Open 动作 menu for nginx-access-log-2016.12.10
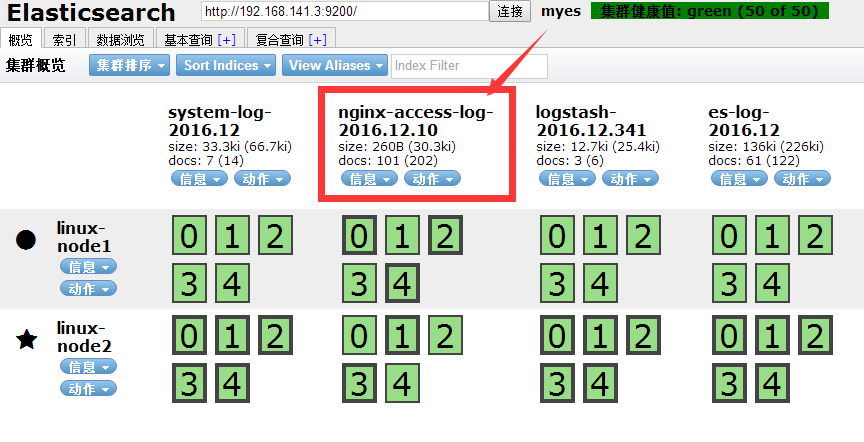Viewport: 864px width, 442px height. [432, 179]
